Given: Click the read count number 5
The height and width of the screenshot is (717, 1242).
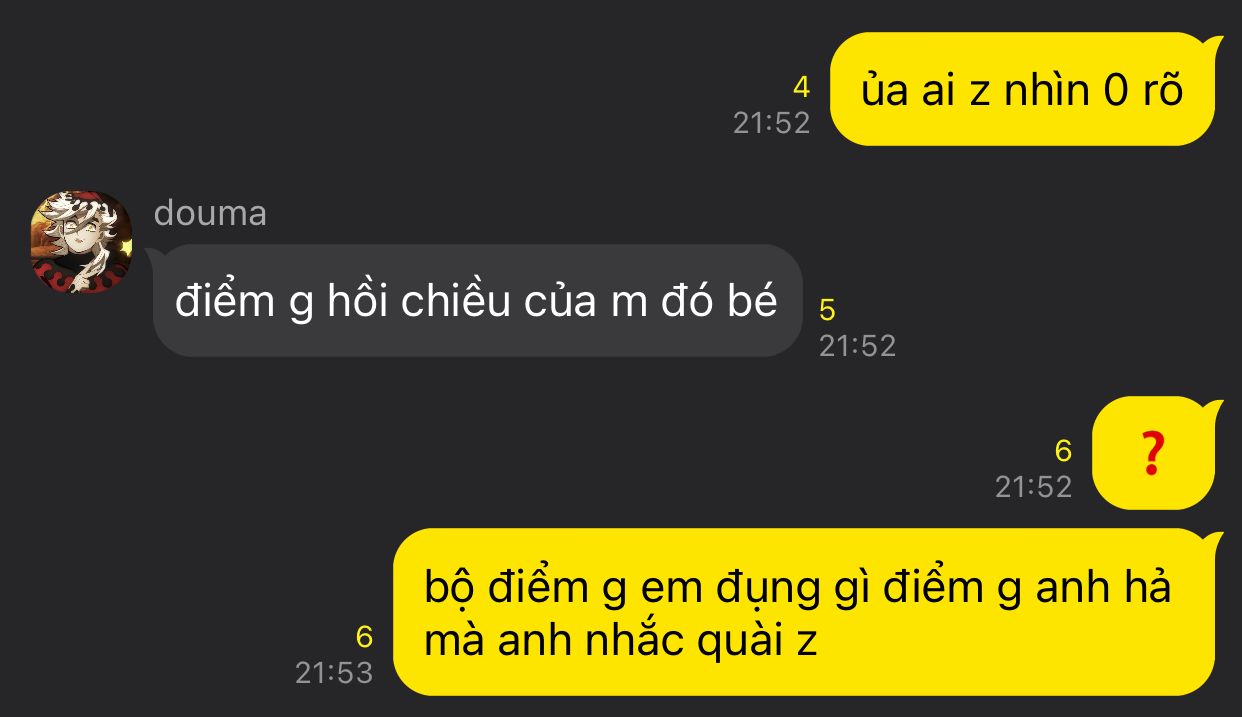Looking at the screenshot, I should pos(827,310).
